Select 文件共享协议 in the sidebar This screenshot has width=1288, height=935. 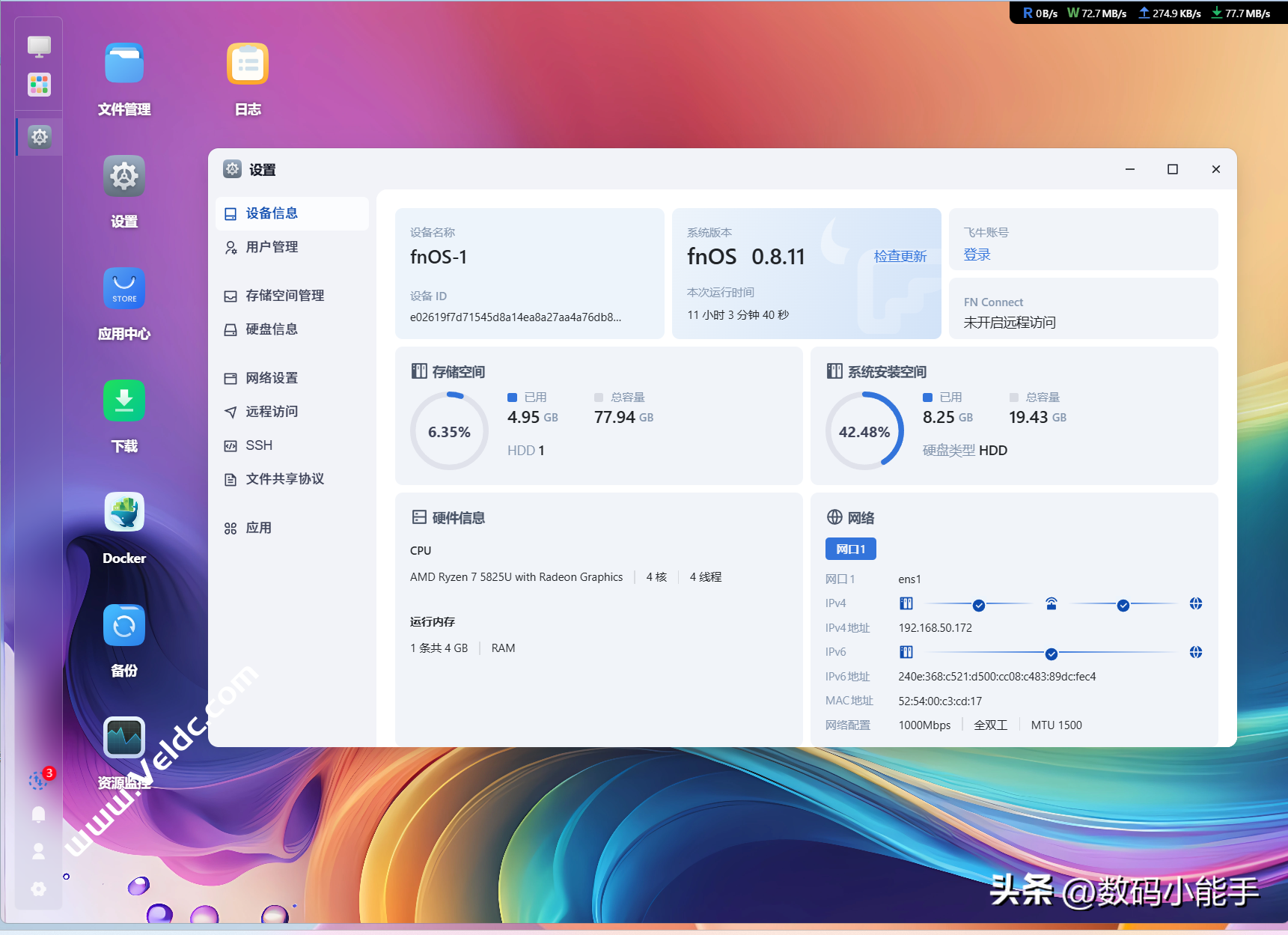coord(284,479)
